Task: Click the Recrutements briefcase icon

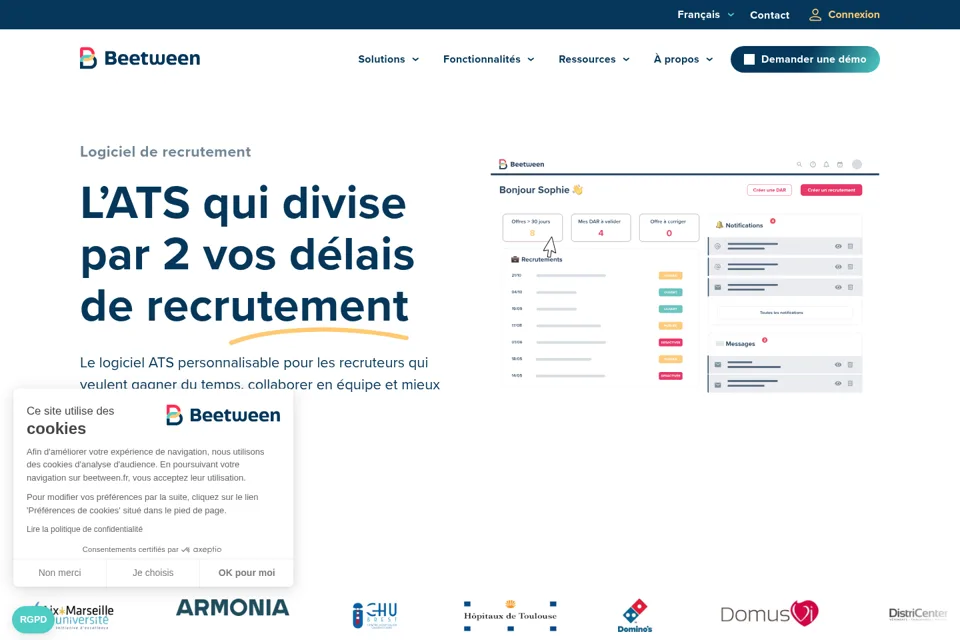Action: coord(515,259)
